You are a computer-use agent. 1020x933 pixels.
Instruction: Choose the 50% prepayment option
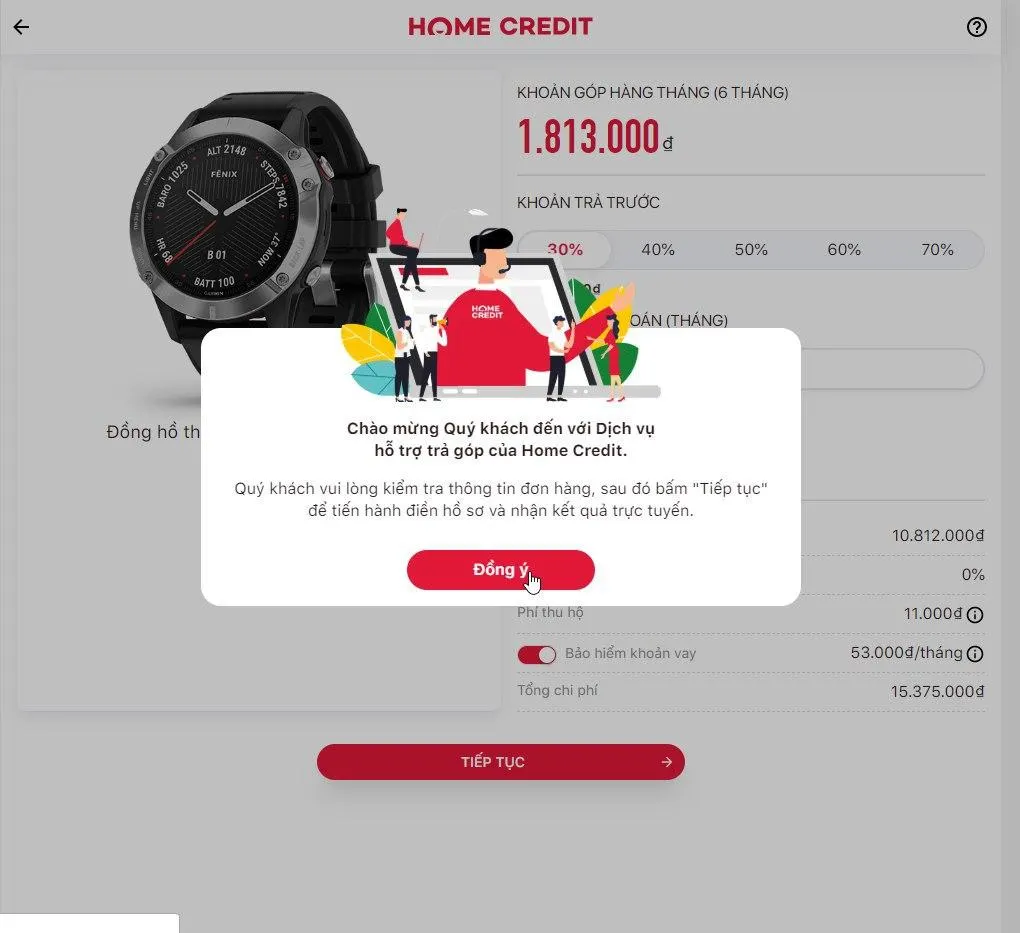[x=751, y=249]
